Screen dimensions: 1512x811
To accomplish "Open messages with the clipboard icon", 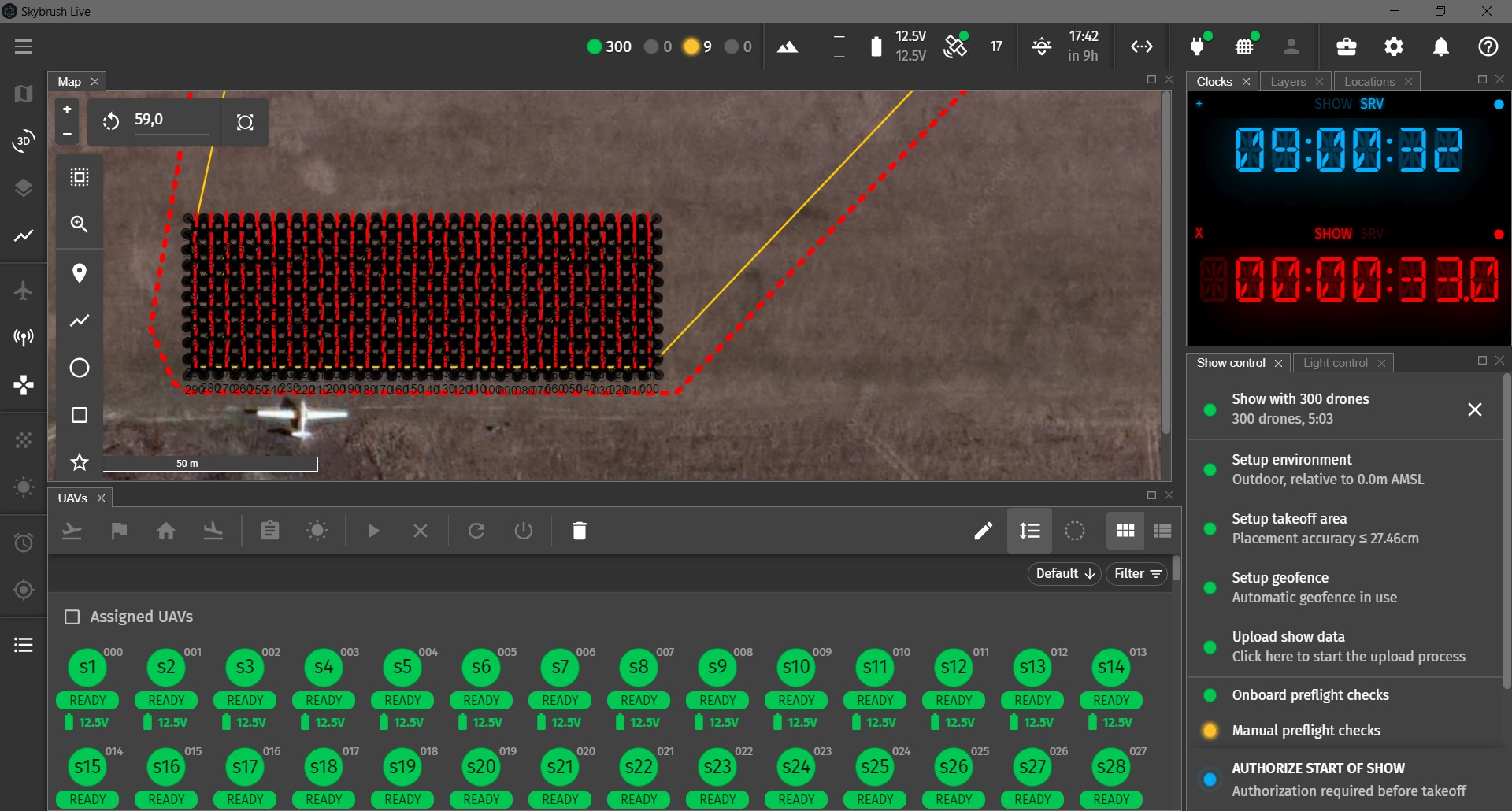I will [269, 531].
